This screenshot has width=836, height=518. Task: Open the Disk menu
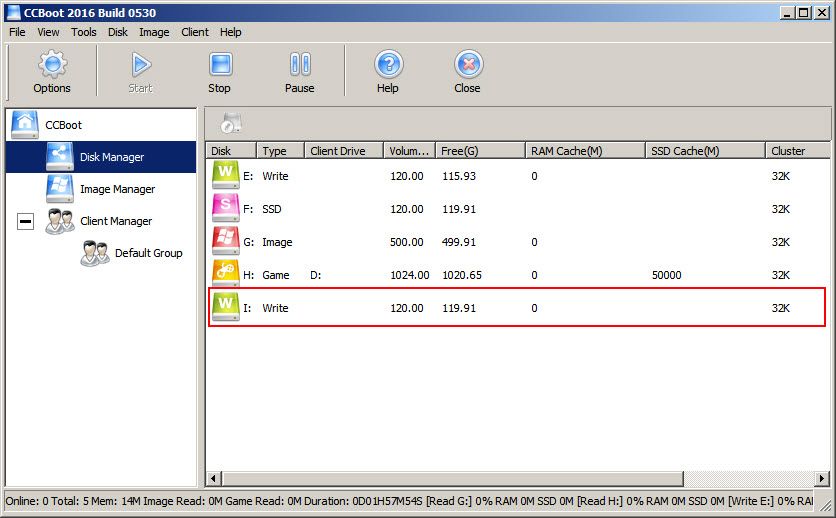point(118,32)
